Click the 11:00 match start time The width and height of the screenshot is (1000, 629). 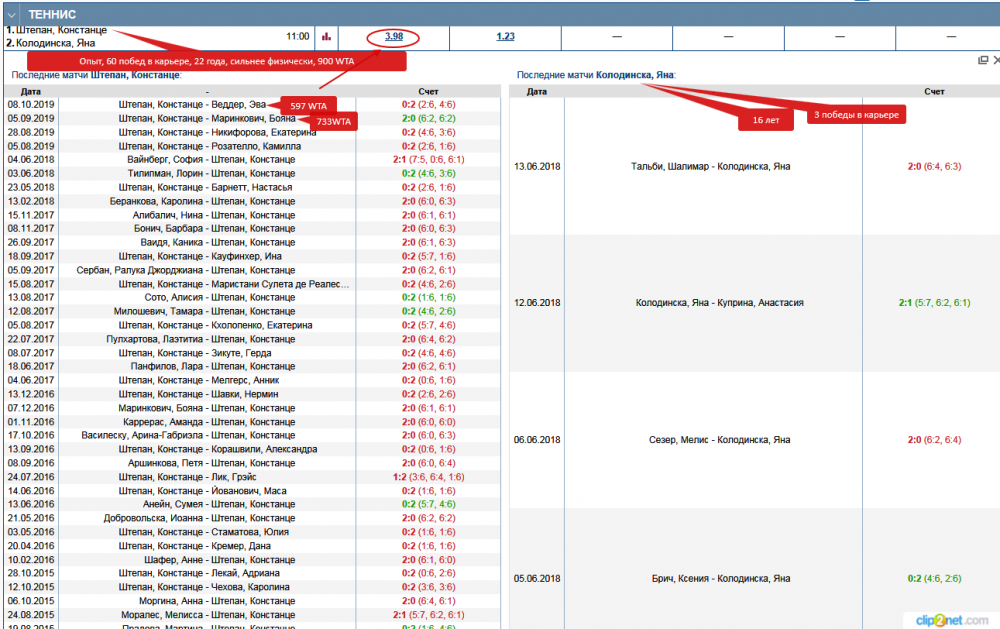pos(297,37)
